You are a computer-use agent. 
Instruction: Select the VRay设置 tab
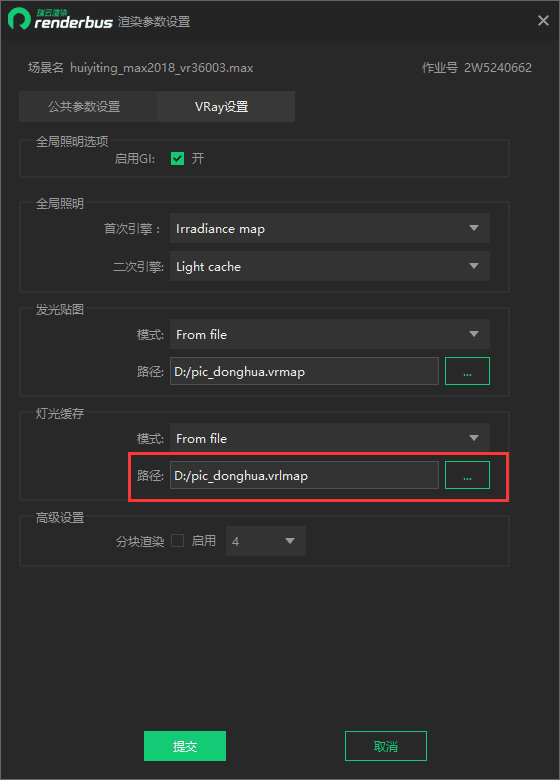(226, 106)
